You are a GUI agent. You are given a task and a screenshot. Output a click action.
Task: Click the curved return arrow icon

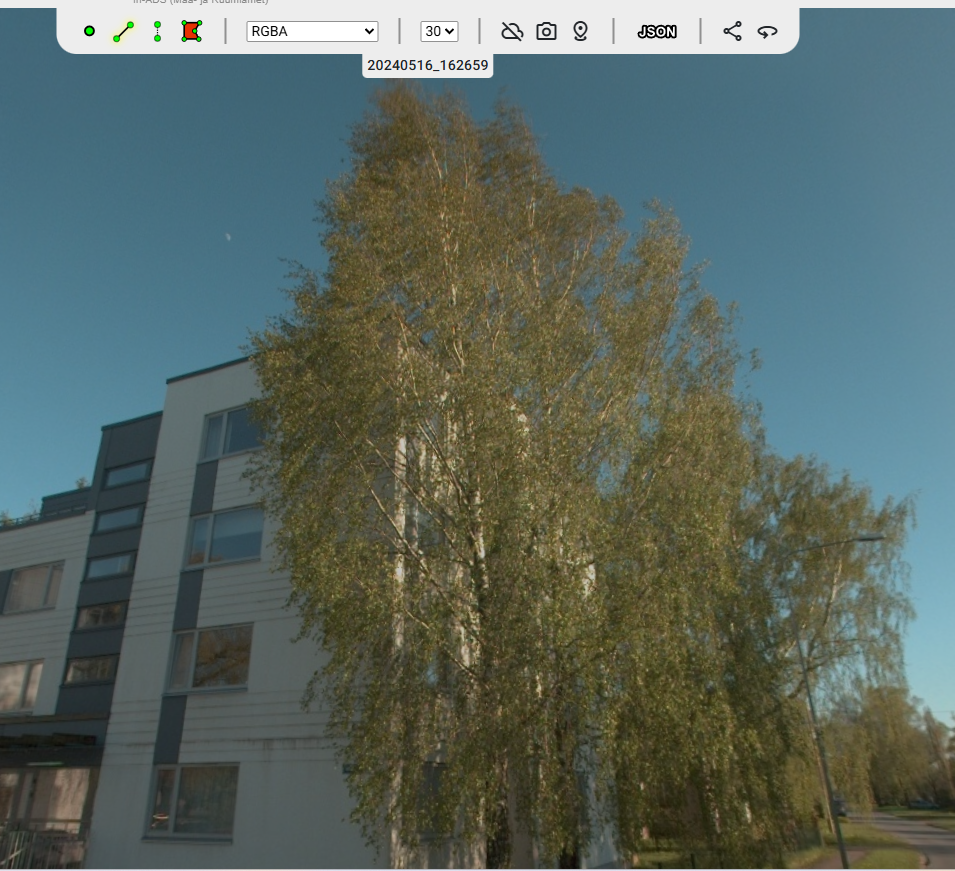pyautogui.click(x=767, y=31)
